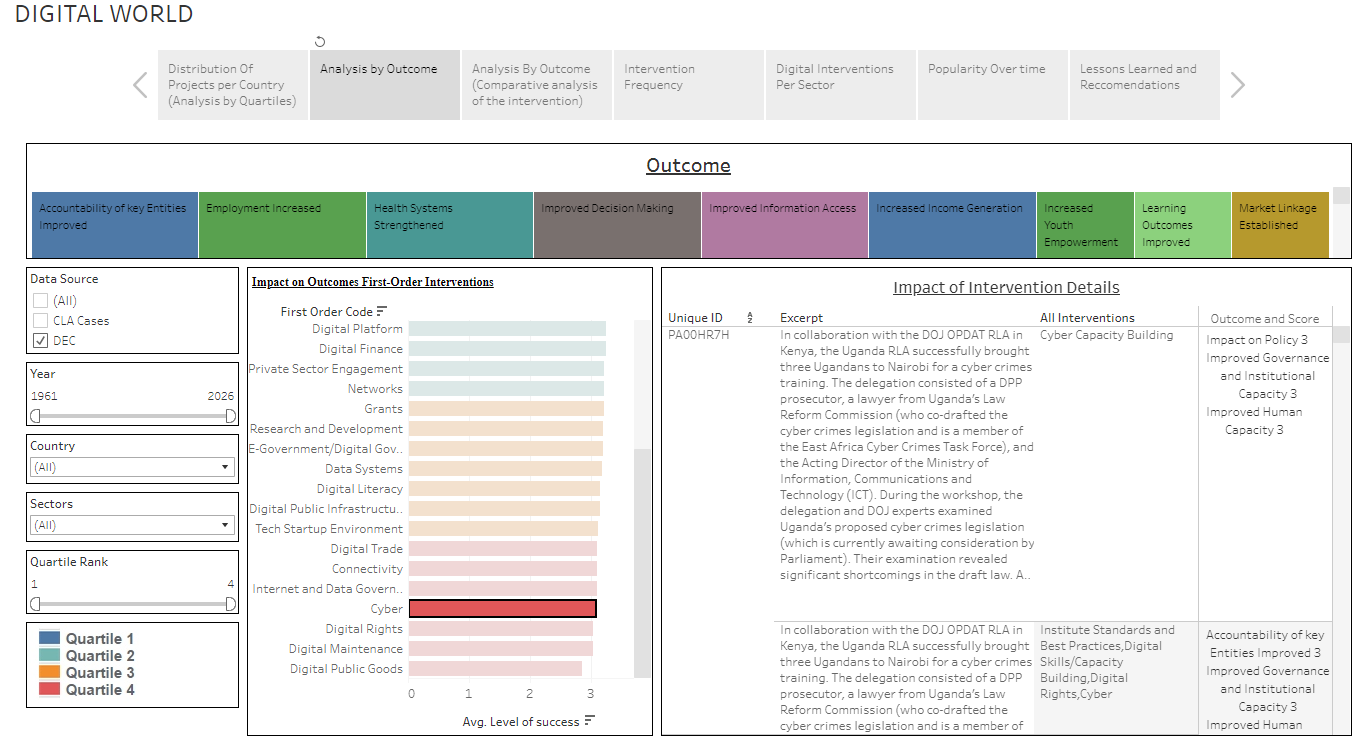Click the Year slider right handle
The height and width of the screenshot is (737, 1352).
point(231,416)
